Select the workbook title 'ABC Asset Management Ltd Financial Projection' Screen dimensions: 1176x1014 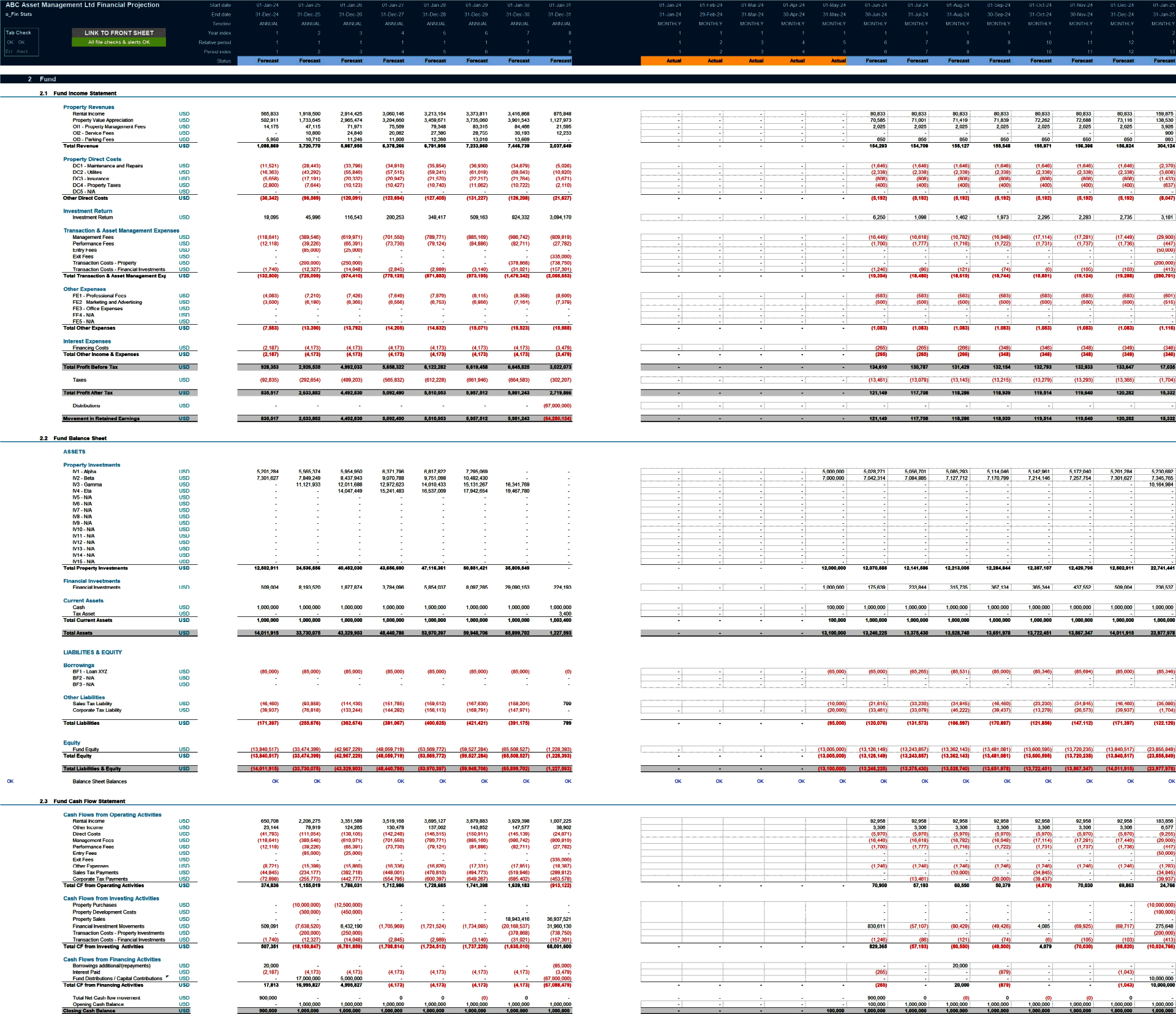(x=83, y=5)
